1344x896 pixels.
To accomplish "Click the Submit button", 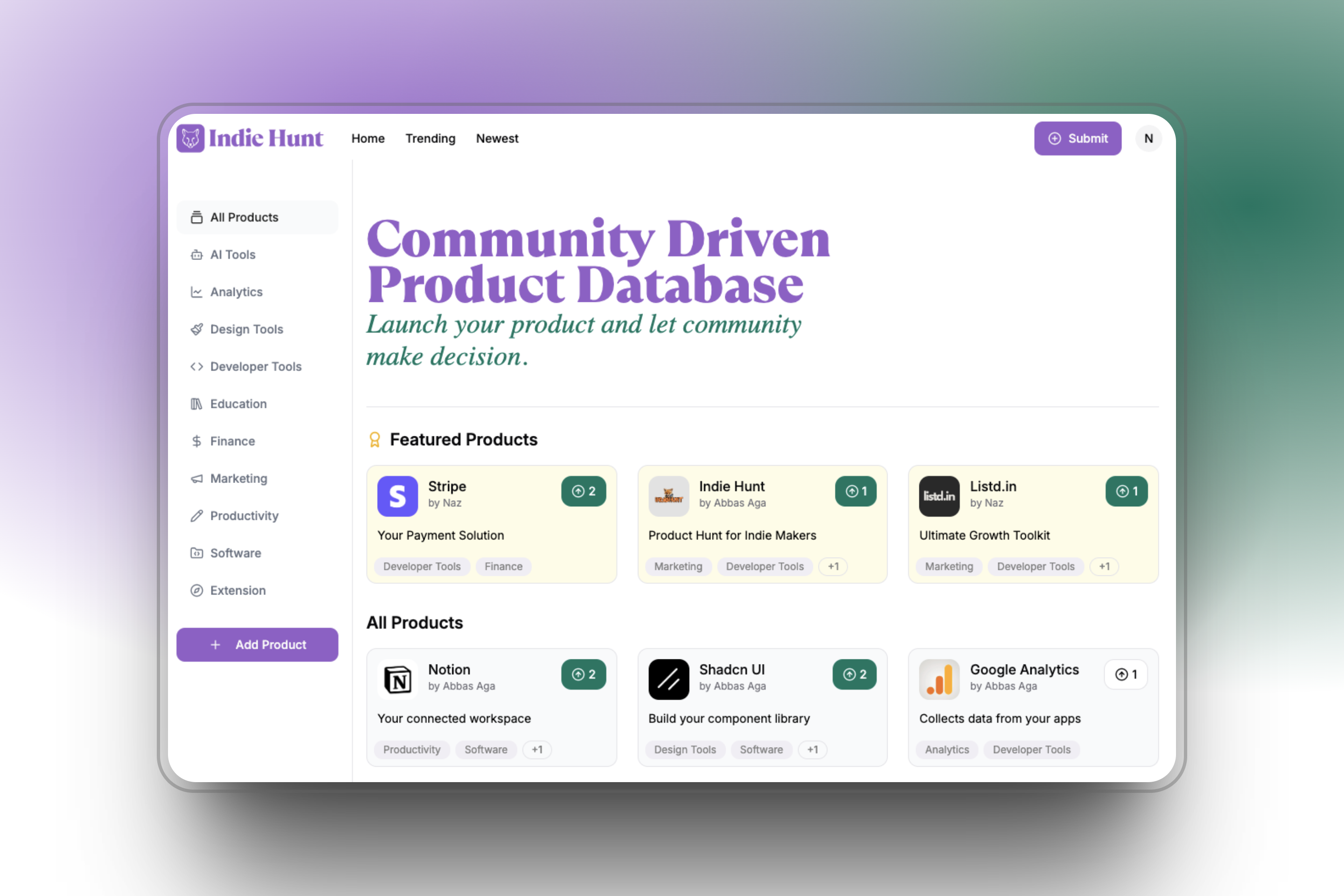I will pos(1078,138).
